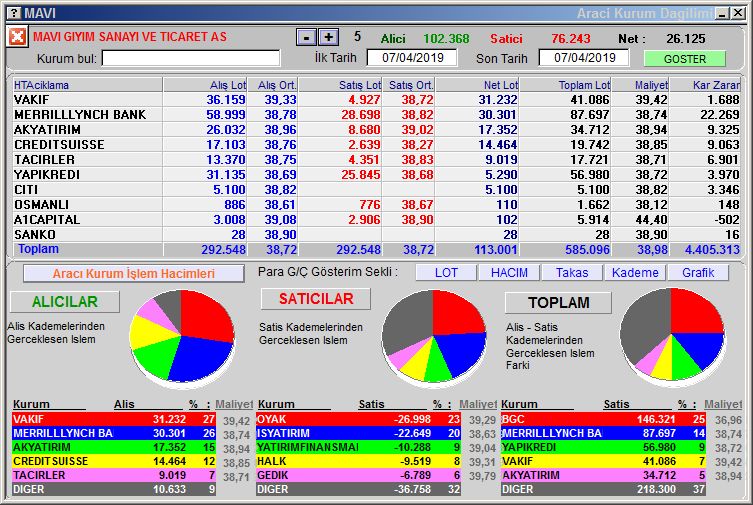
Task: Select the MERRILLLYNCH BANK row
Action: point(376,115)
